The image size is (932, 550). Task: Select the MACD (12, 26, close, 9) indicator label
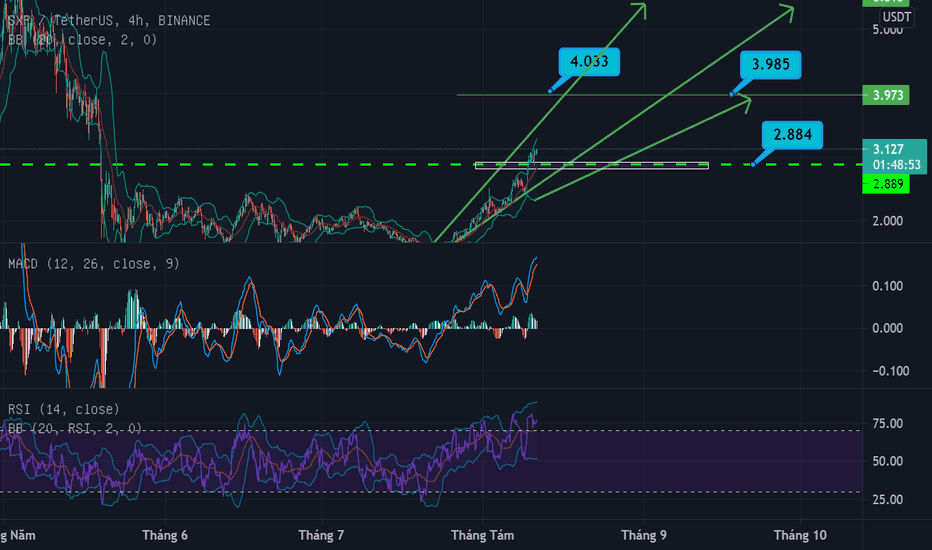tap(94, 263)
